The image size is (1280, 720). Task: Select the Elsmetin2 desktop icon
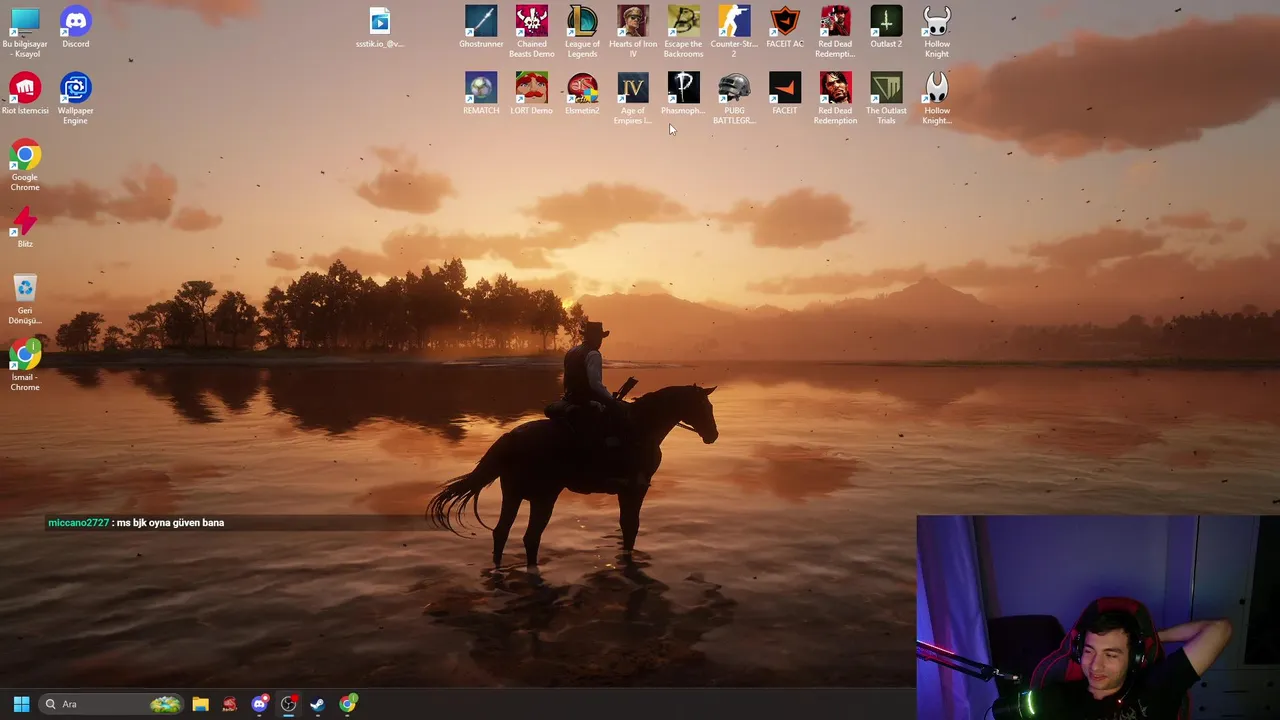point(582,94)
